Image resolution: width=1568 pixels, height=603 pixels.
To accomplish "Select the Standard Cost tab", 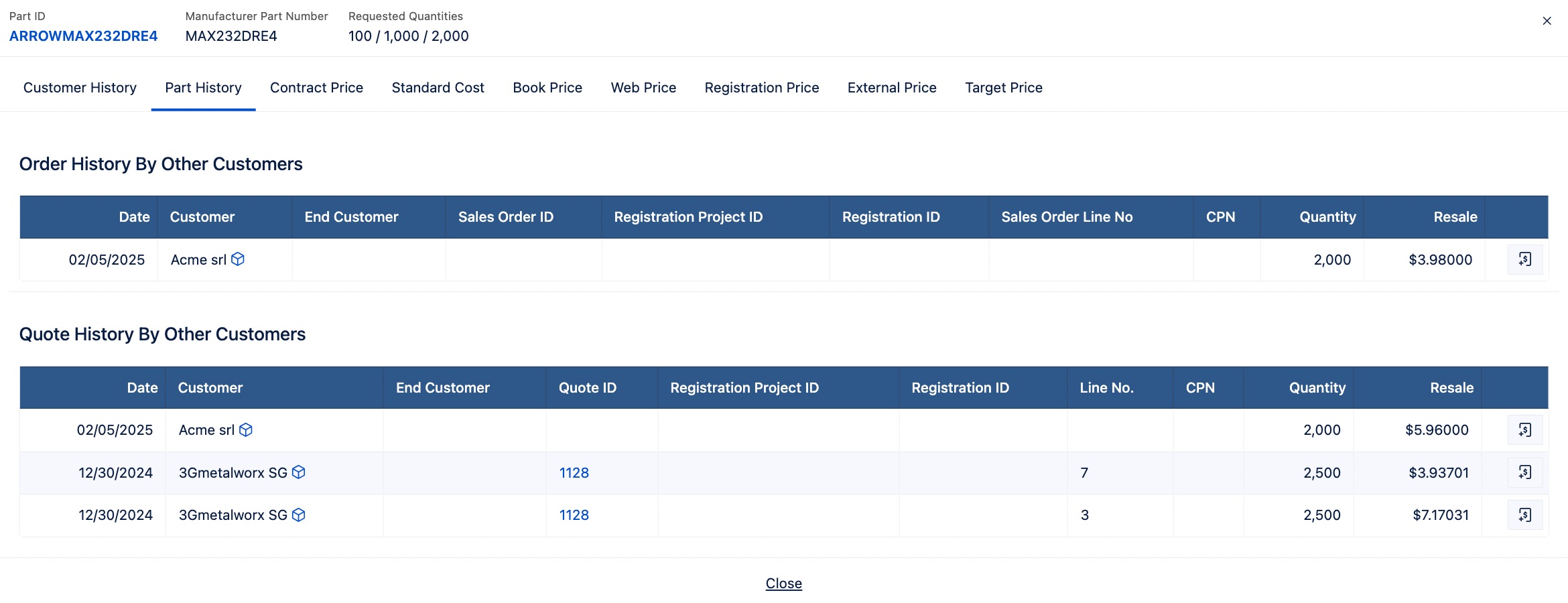I will click(438, 88).
